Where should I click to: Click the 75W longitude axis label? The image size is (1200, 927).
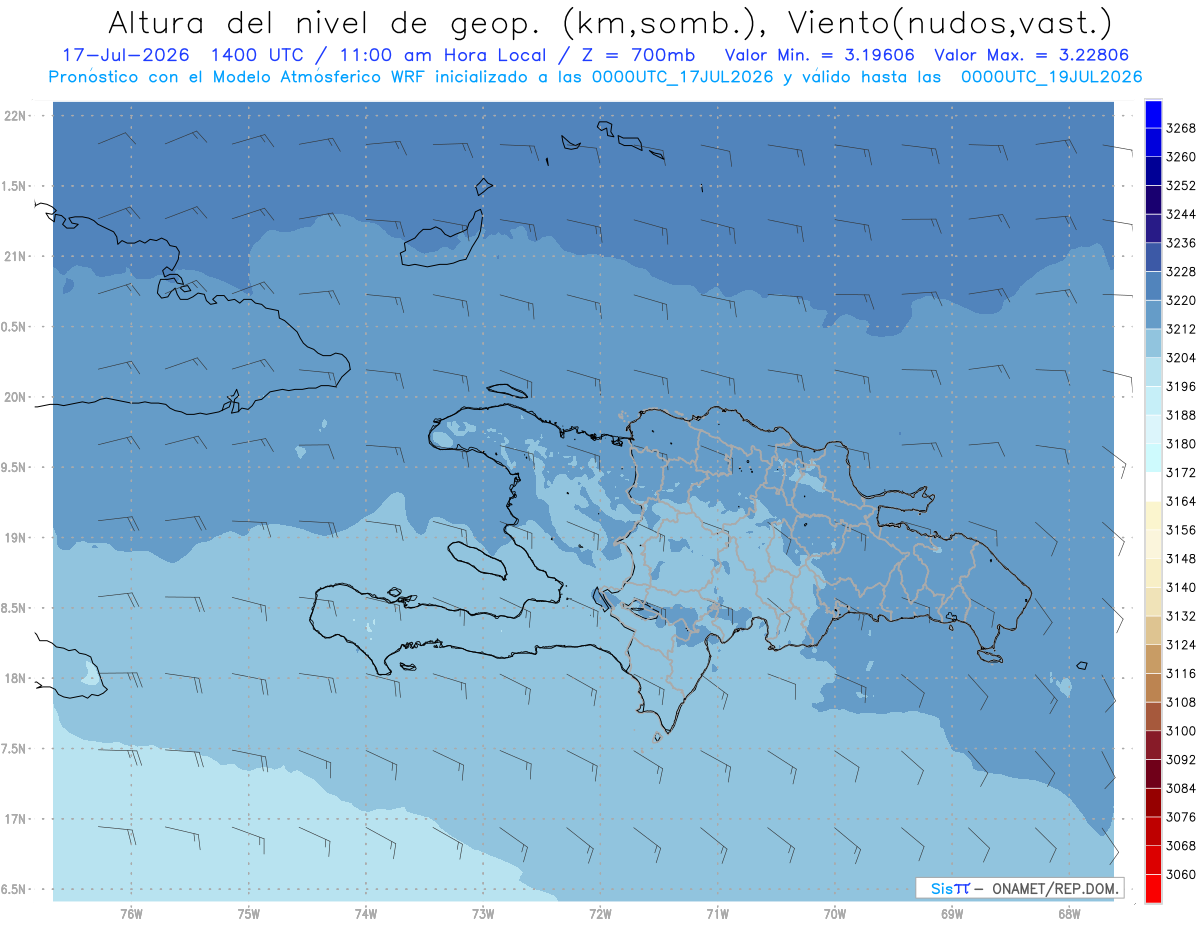point(249,914)
